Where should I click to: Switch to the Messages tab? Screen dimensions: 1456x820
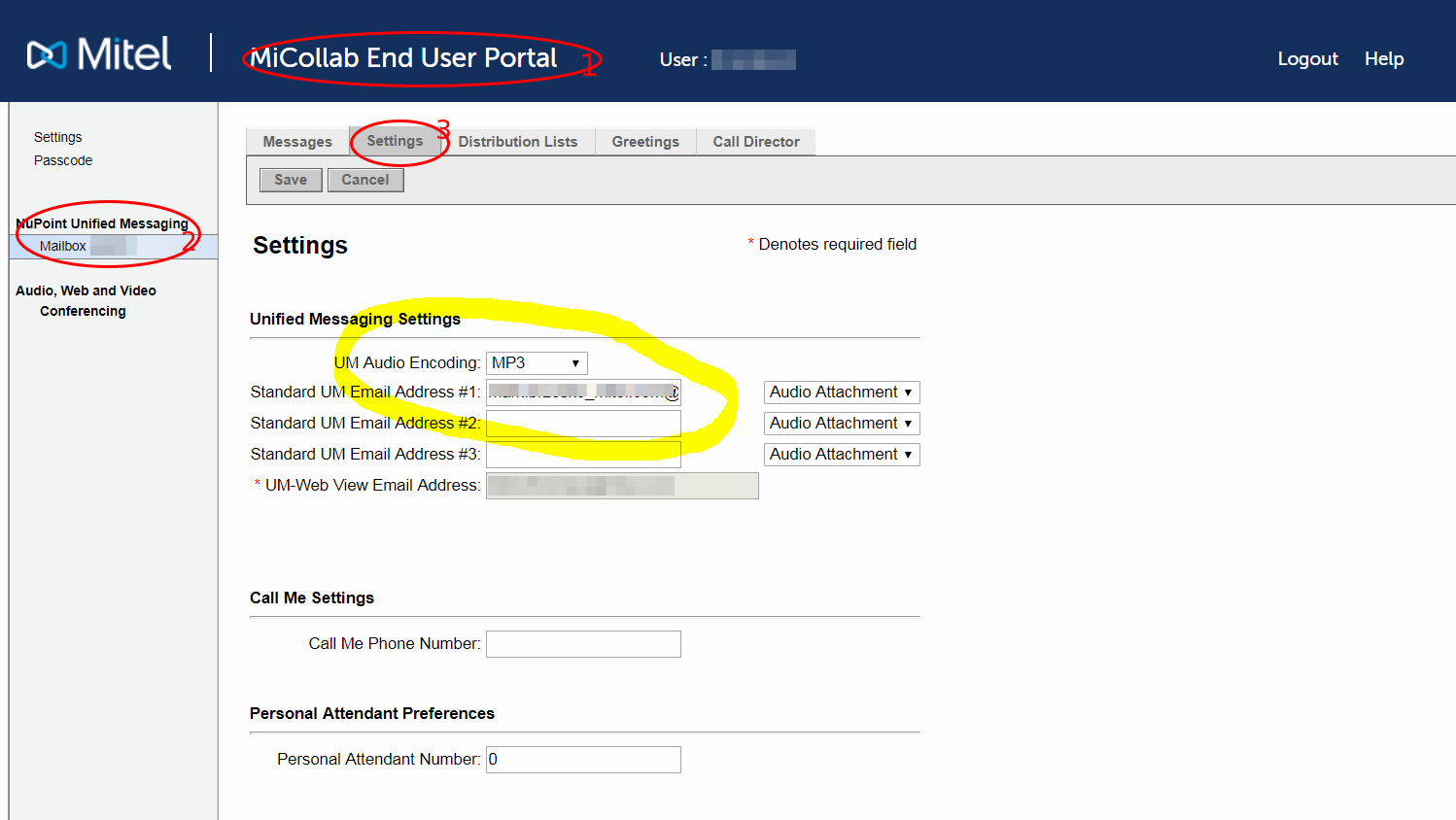(x=298, y=141)
